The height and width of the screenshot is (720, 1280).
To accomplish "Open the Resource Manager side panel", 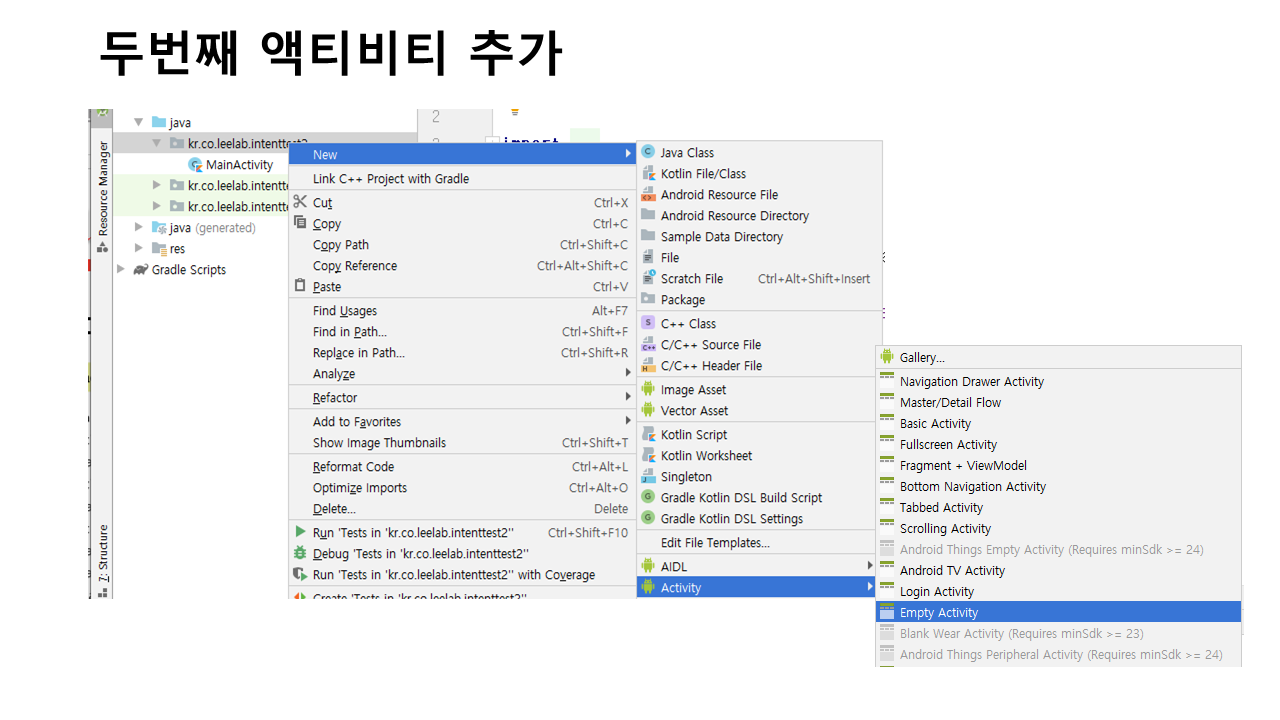I will [103, 188].
